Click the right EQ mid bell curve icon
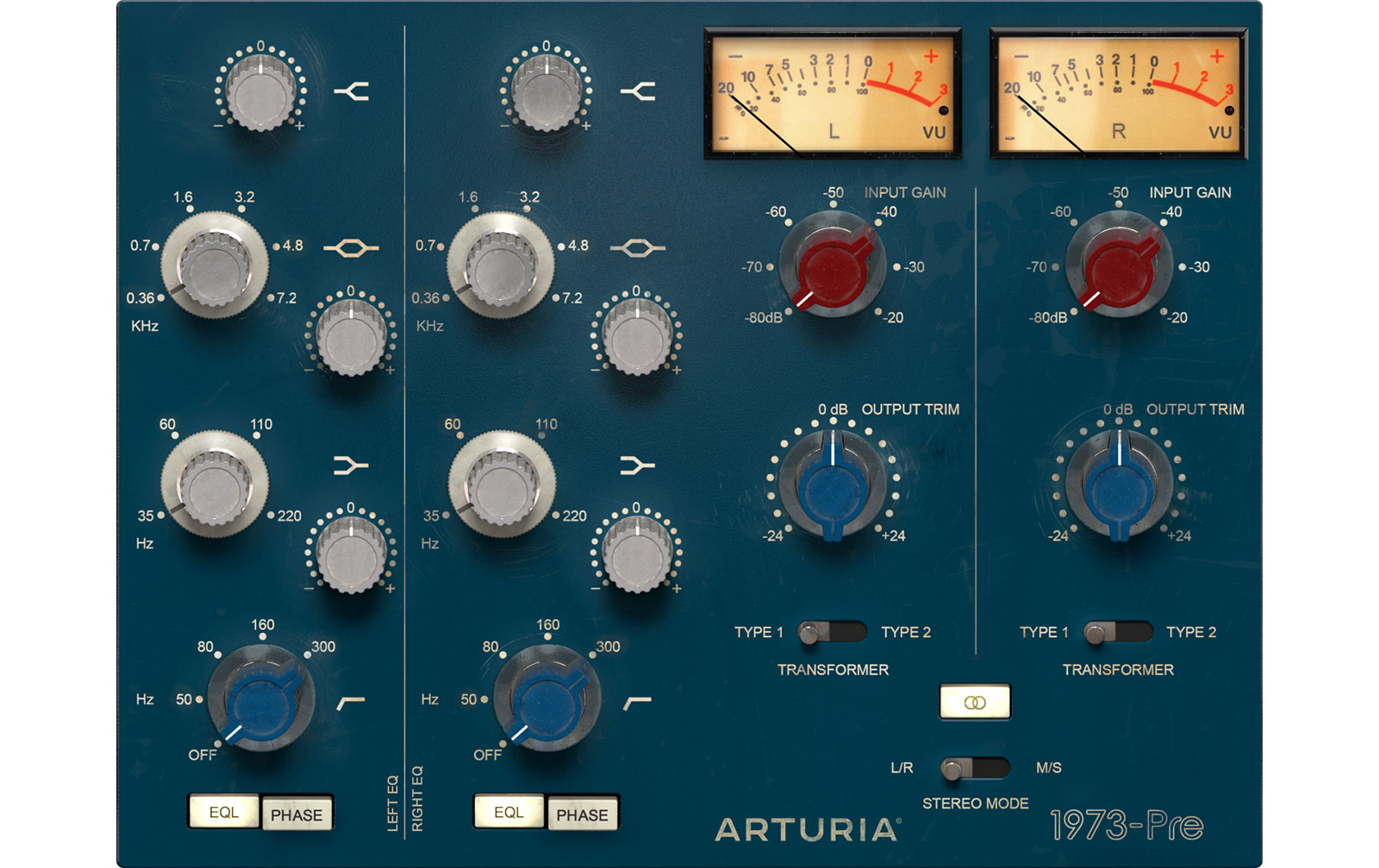 [637, 248]
